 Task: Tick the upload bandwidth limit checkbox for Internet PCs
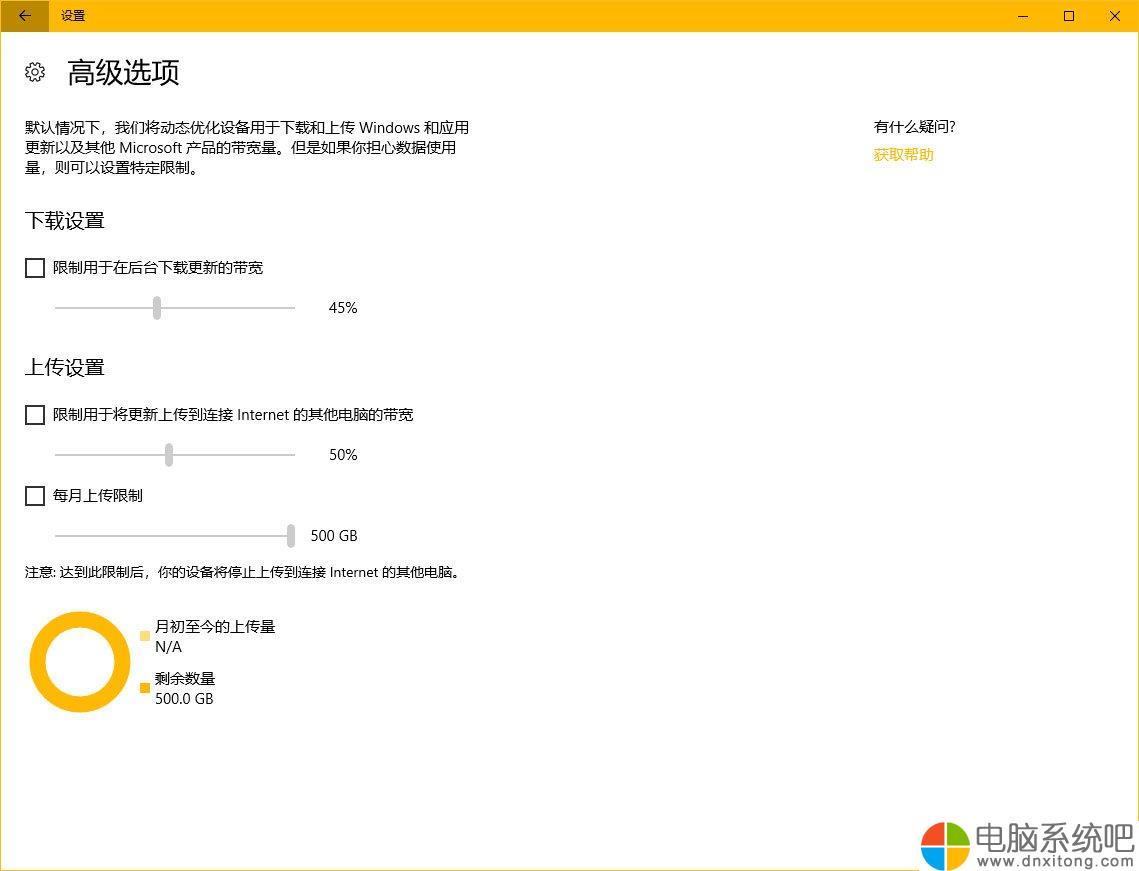35,415
